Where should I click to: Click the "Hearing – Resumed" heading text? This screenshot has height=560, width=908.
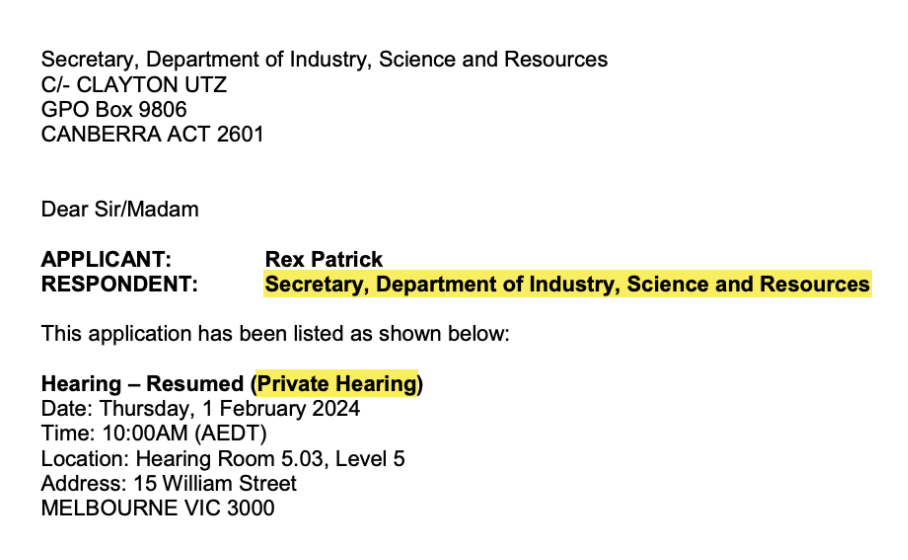click(142, 384)
